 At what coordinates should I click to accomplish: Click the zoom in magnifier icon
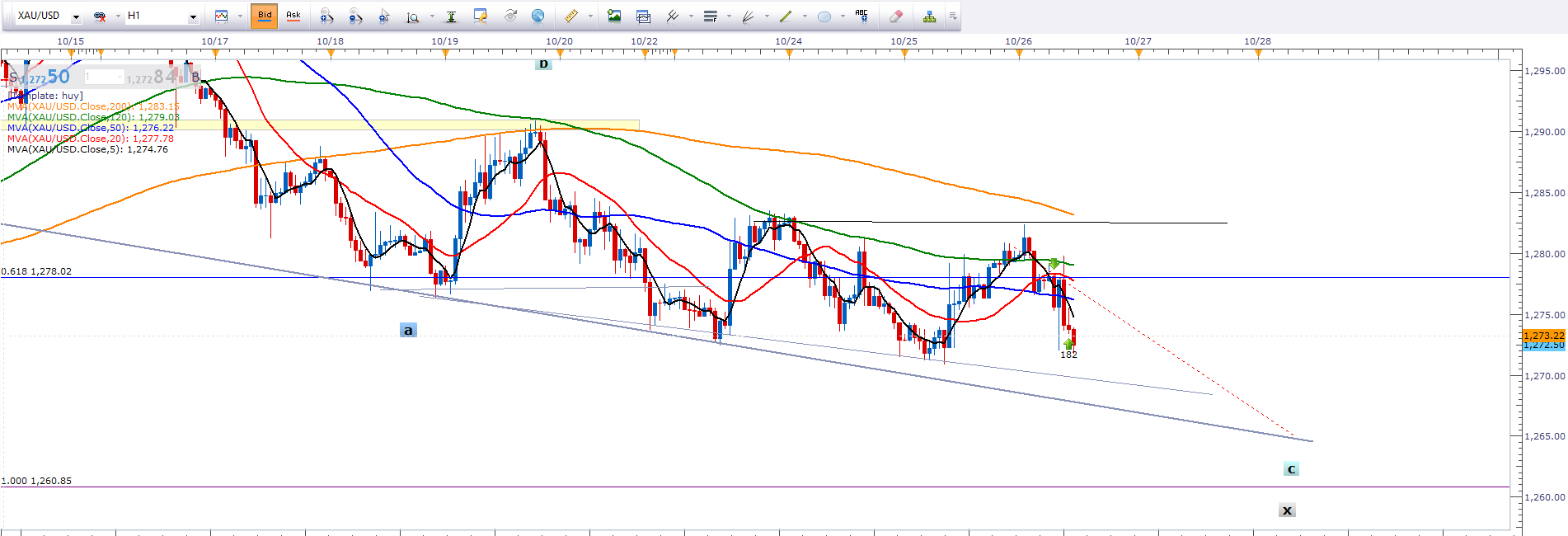(326, 16)
